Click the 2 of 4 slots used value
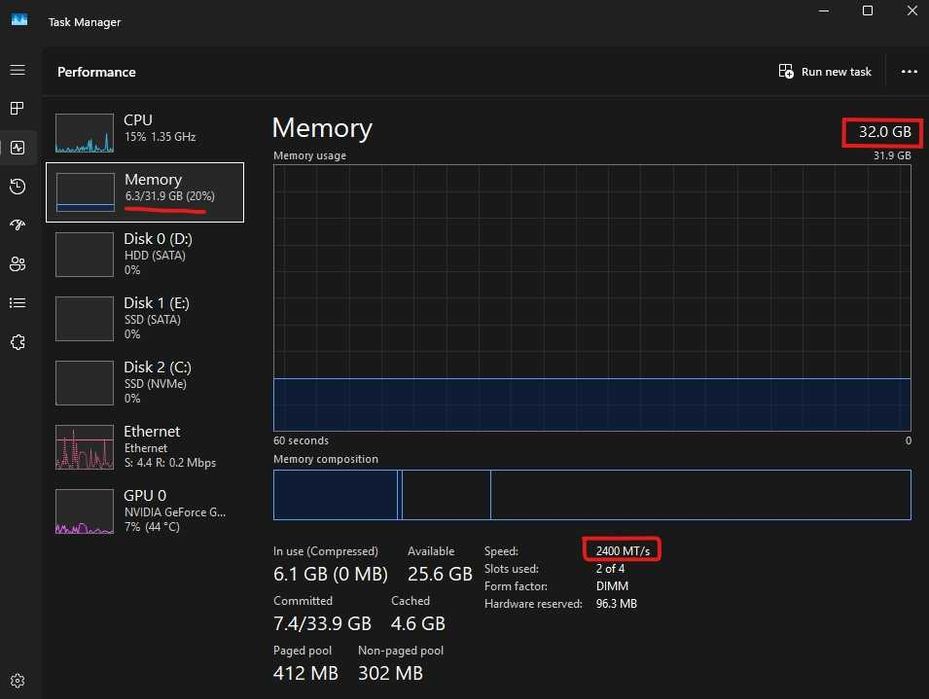The width and height of the screenshot is (929, 699). [610, 569]
